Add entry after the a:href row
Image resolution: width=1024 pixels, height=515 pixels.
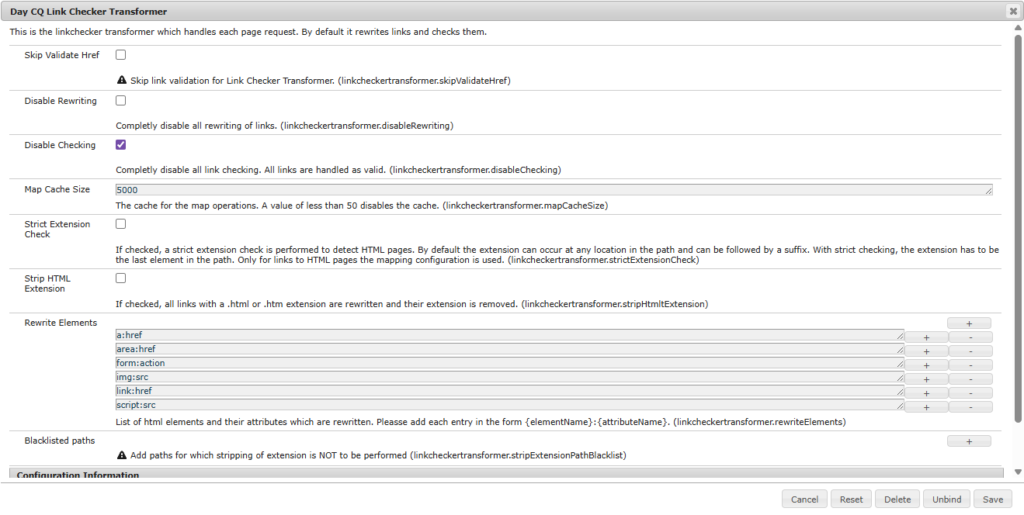click(926, 337)
